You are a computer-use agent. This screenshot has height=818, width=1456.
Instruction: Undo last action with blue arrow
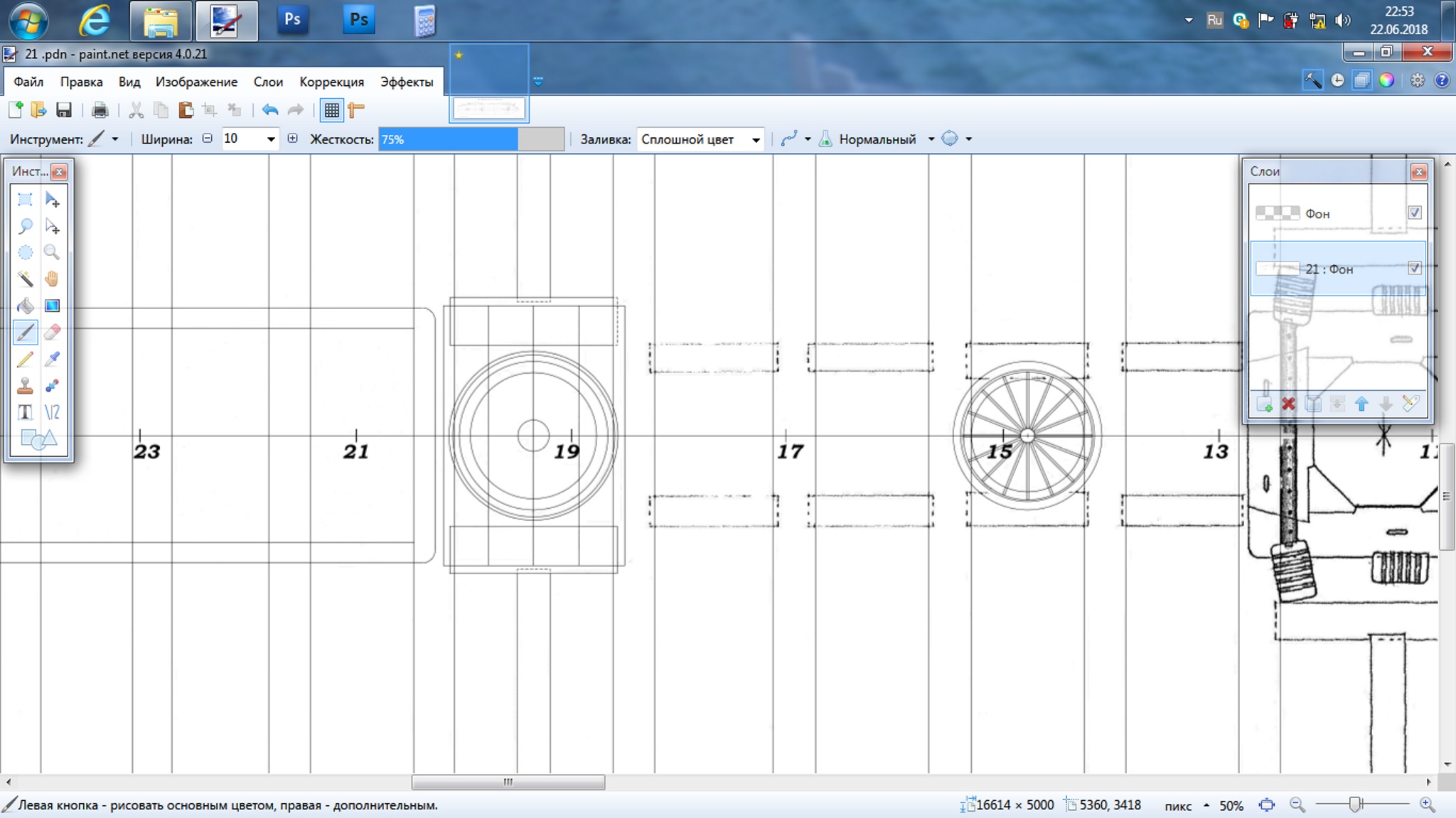coord(270,110)
